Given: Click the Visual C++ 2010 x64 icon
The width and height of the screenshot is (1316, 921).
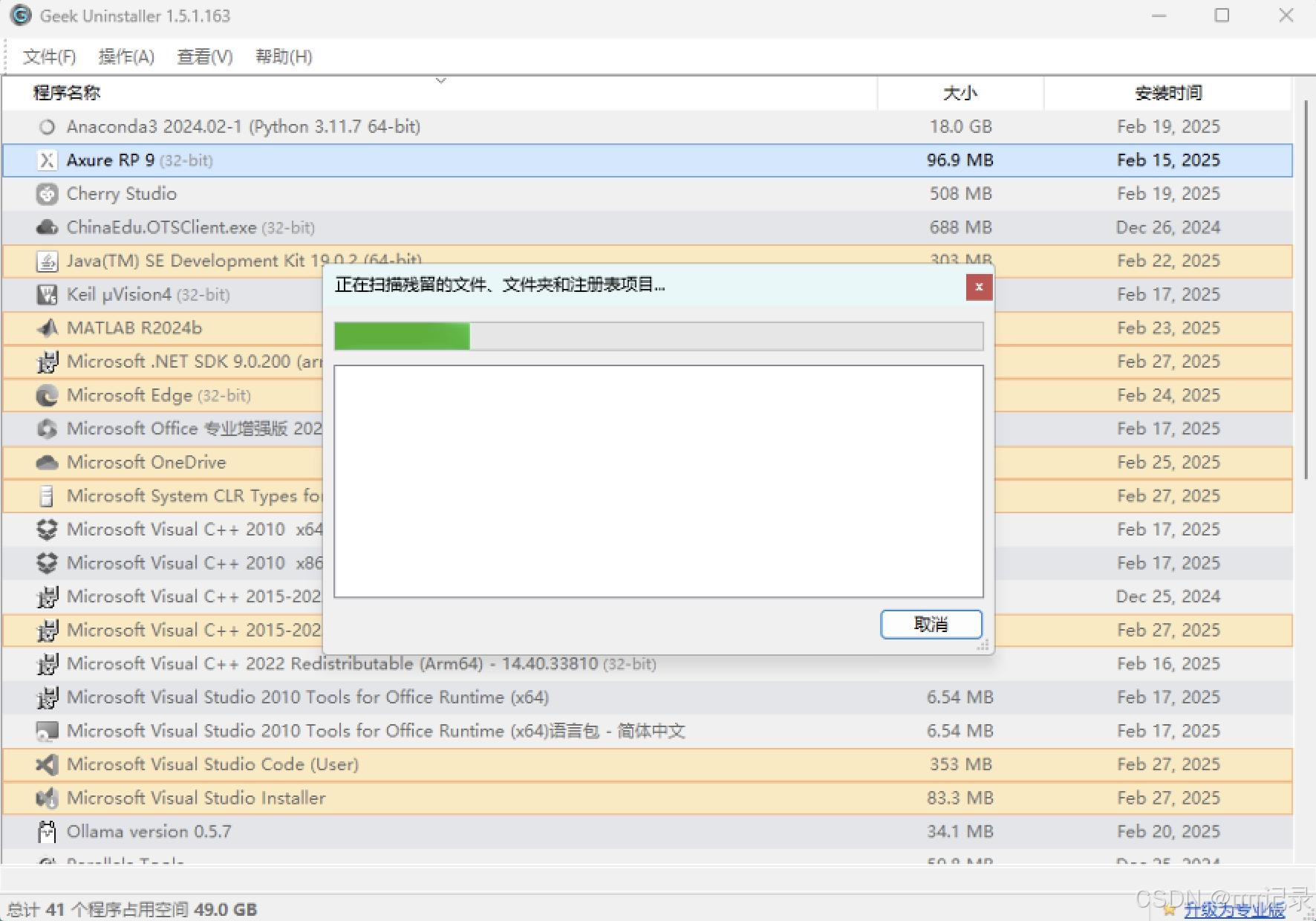Looking at the screenshot, I should 47,530.
